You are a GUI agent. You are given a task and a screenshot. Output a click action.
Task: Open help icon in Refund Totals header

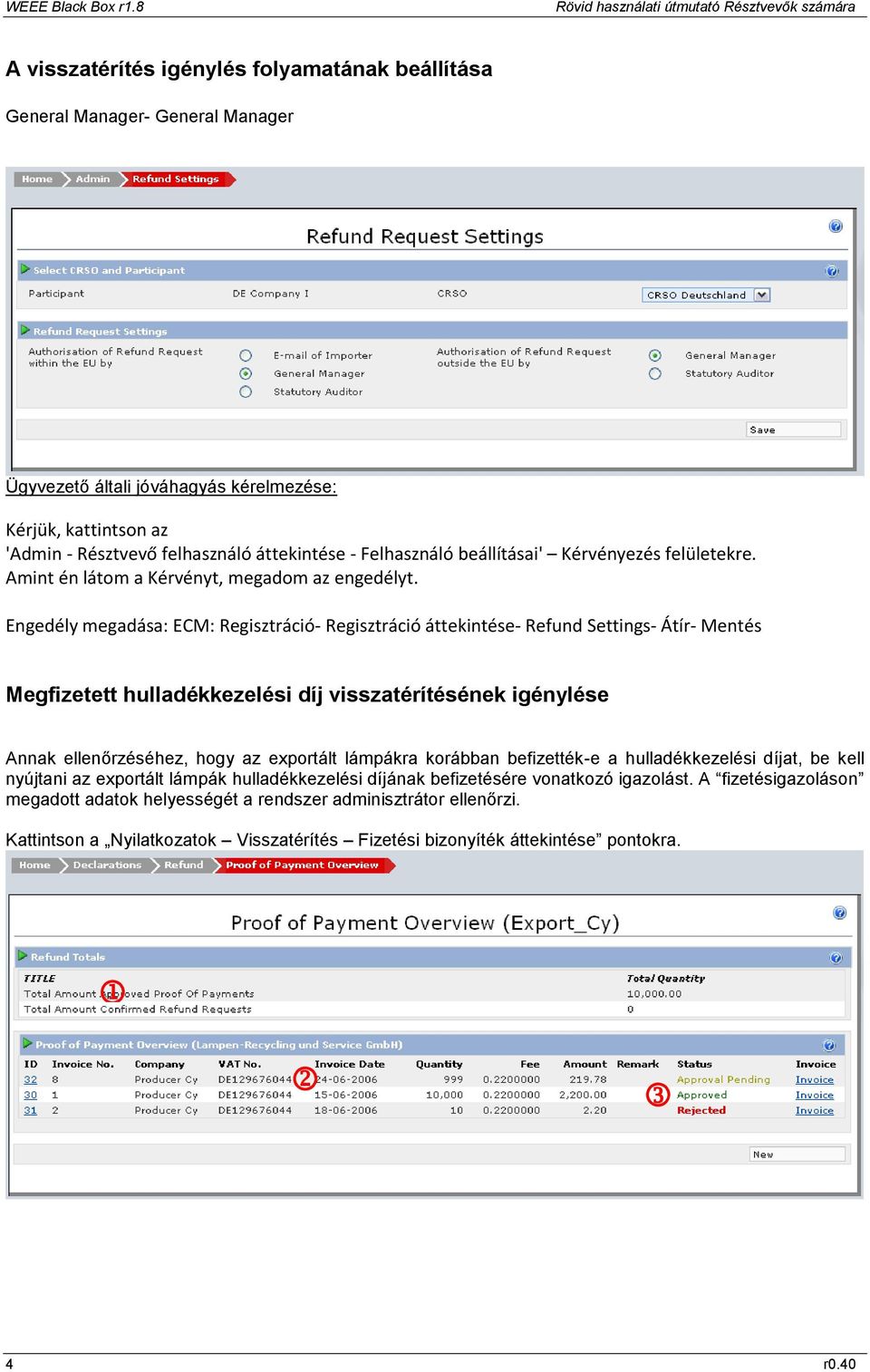(x=836, y=958)
